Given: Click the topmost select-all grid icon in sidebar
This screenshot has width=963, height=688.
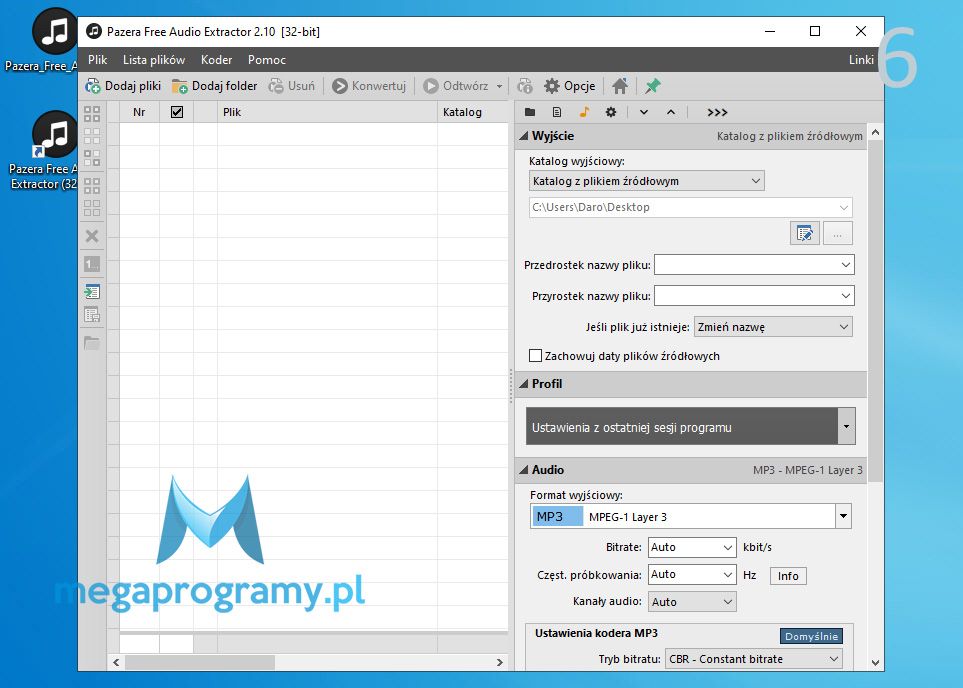Looking at the screenshot, I should [92, 114].
